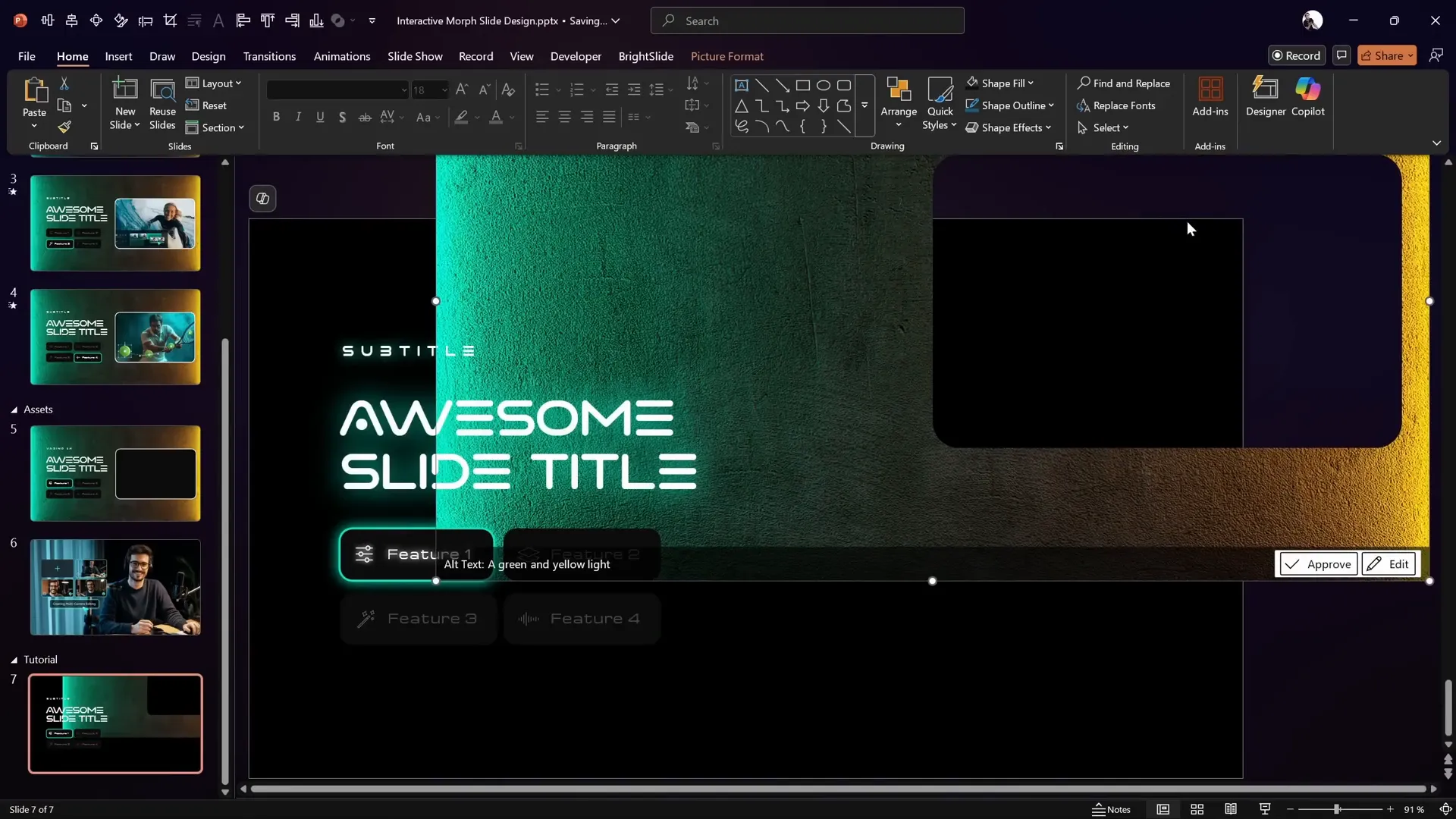This screenshot has width=1456, height=819.
Task: Align text left
Action: click(x=542, y=117)
